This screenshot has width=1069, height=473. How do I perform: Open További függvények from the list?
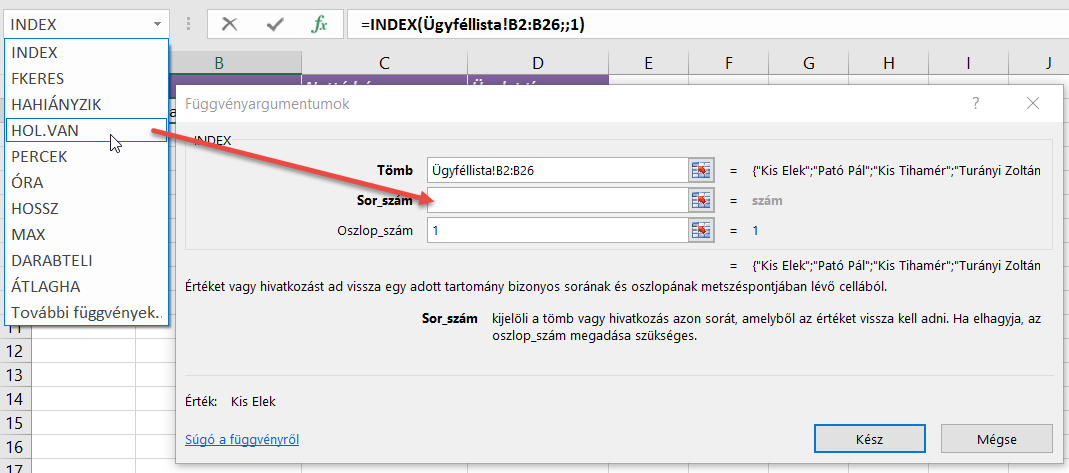(86, 312)
